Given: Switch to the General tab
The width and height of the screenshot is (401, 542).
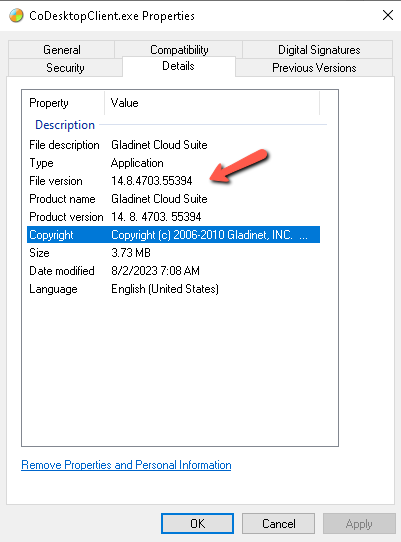Looking at the screenshot, I should point(62,50).
